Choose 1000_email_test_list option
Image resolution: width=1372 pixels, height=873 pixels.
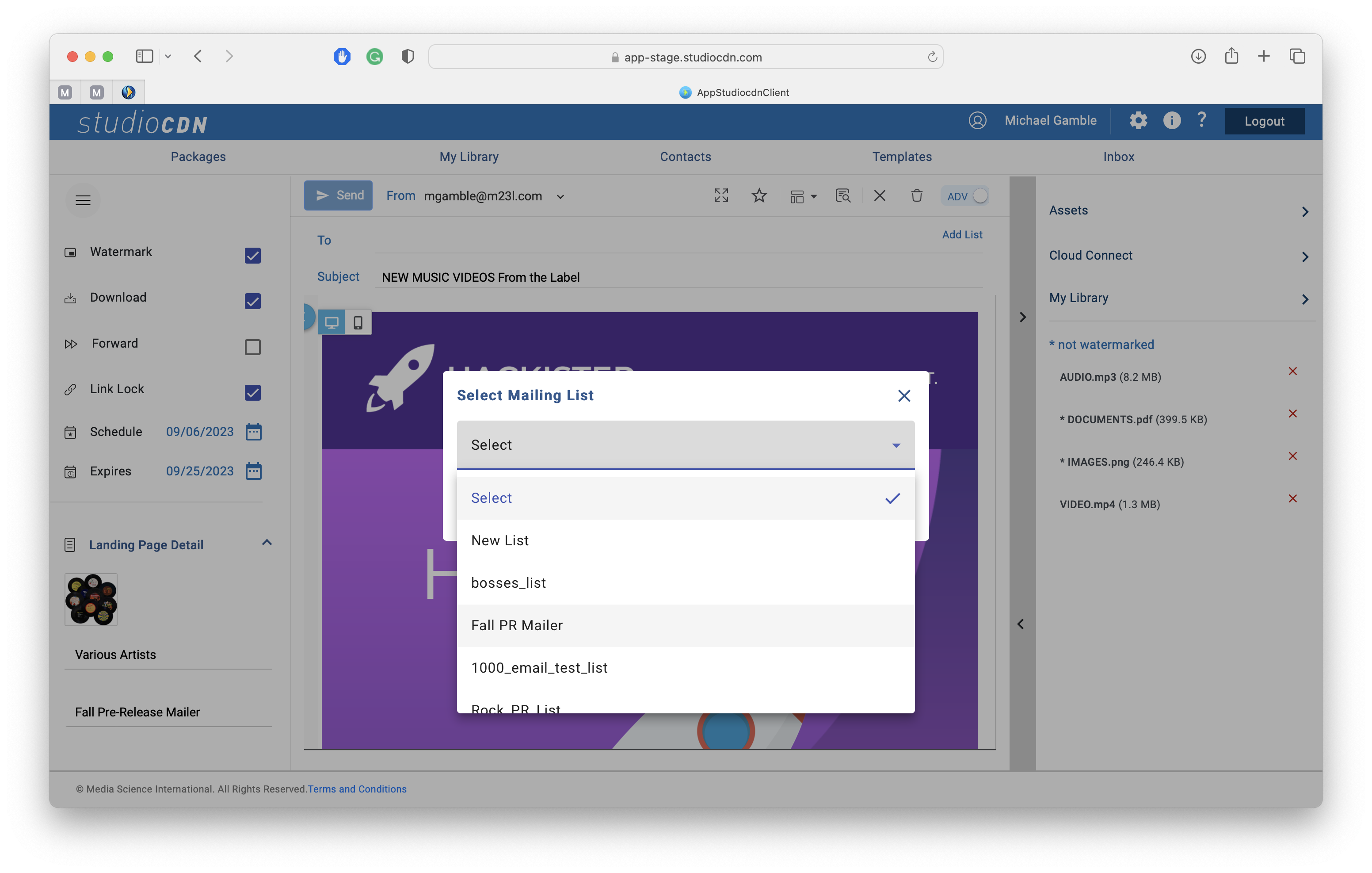click(x=686, y=668)
